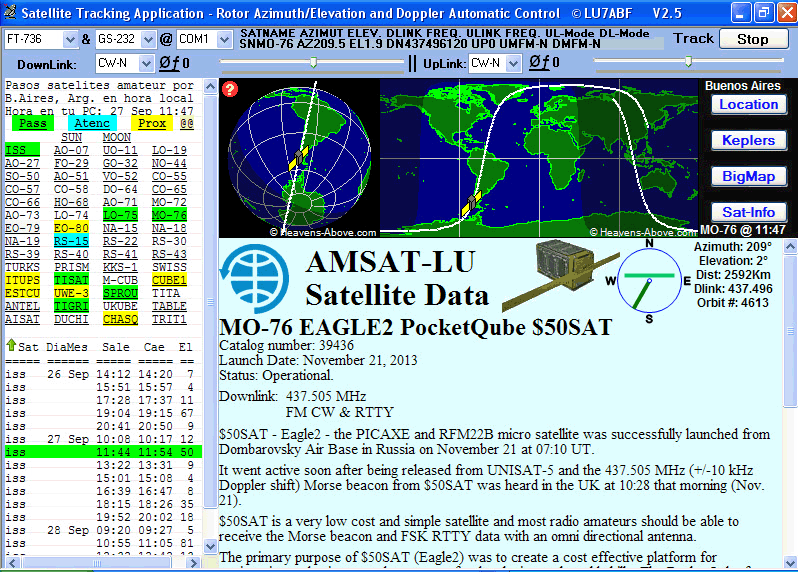Open the UpLink CW-N mode dropdown

(514, 64)
